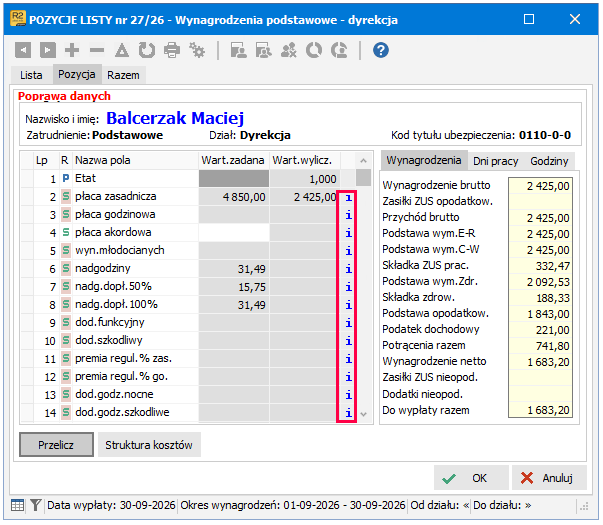
Task: Open employee group card icon
Action: [x=263, y=50]
